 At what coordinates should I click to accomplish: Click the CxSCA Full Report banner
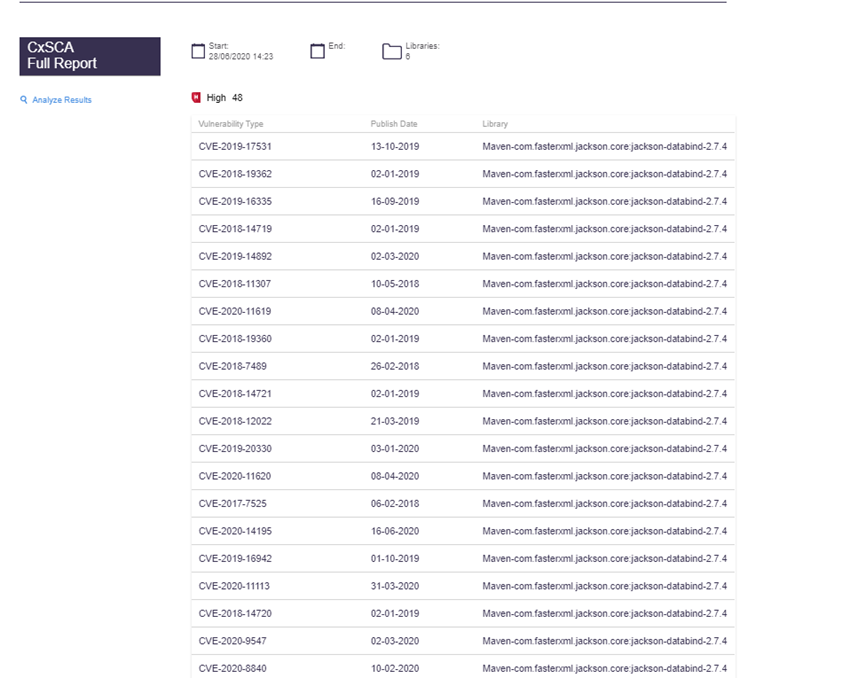point(90,56)
